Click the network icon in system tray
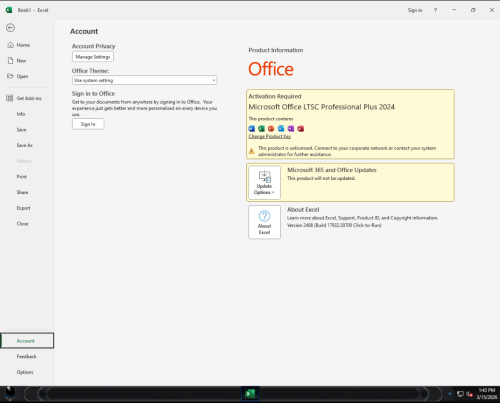500x403 pixels. click(x=460, y=394)
